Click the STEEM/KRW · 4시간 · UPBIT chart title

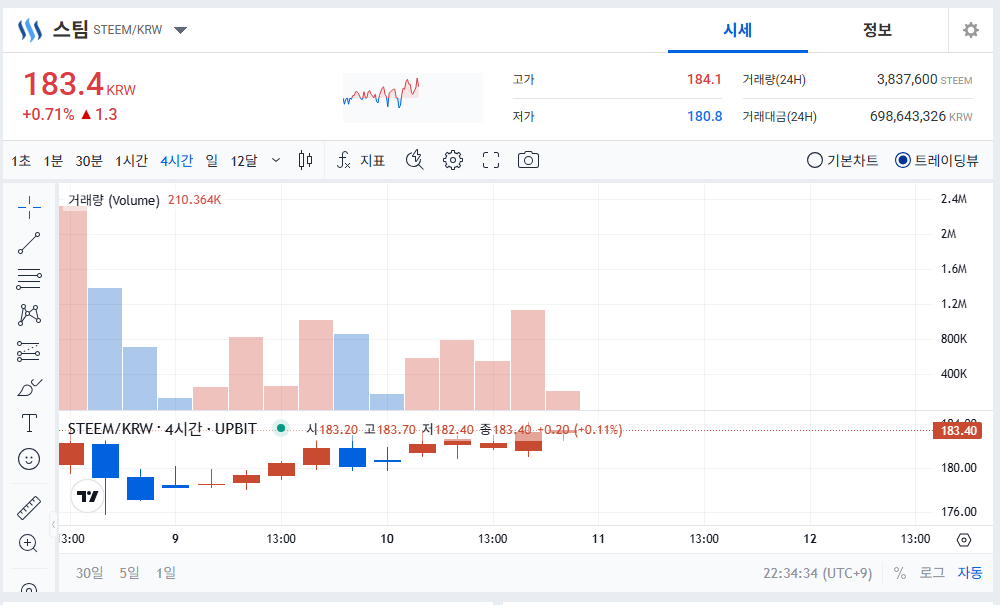pyautogui.click(x=162, y=428)
